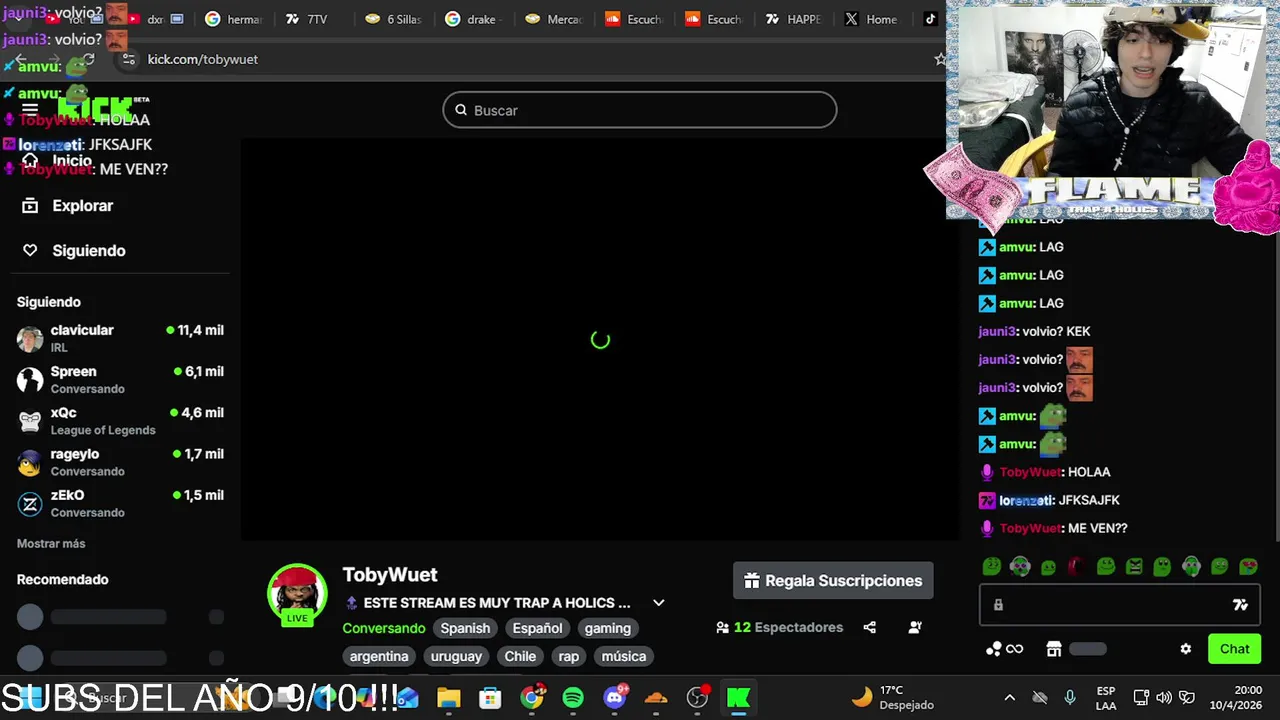Click the follow user icon near Espectadores
The width and height of the screenshot is (1280, 720).
click(x=915, y=628)
